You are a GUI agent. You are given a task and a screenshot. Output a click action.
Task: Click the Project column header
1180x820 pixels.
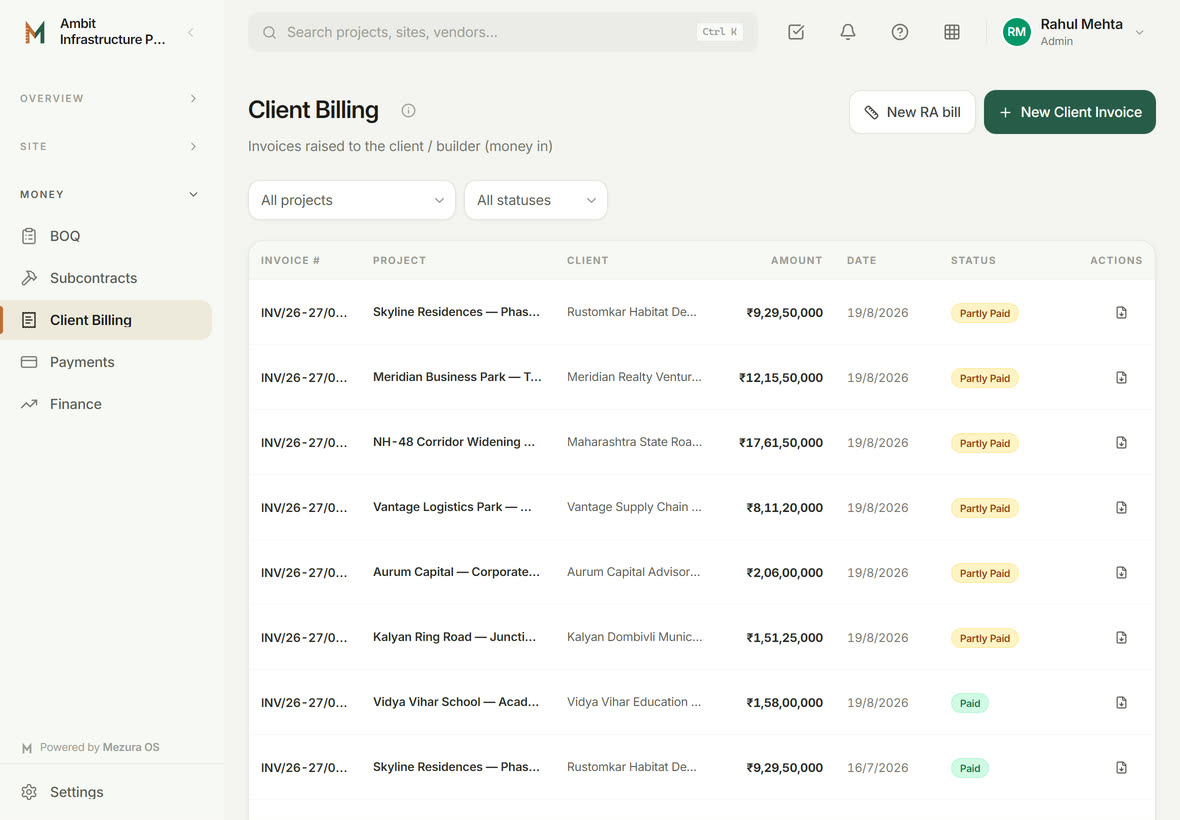(x=400, y=260)
